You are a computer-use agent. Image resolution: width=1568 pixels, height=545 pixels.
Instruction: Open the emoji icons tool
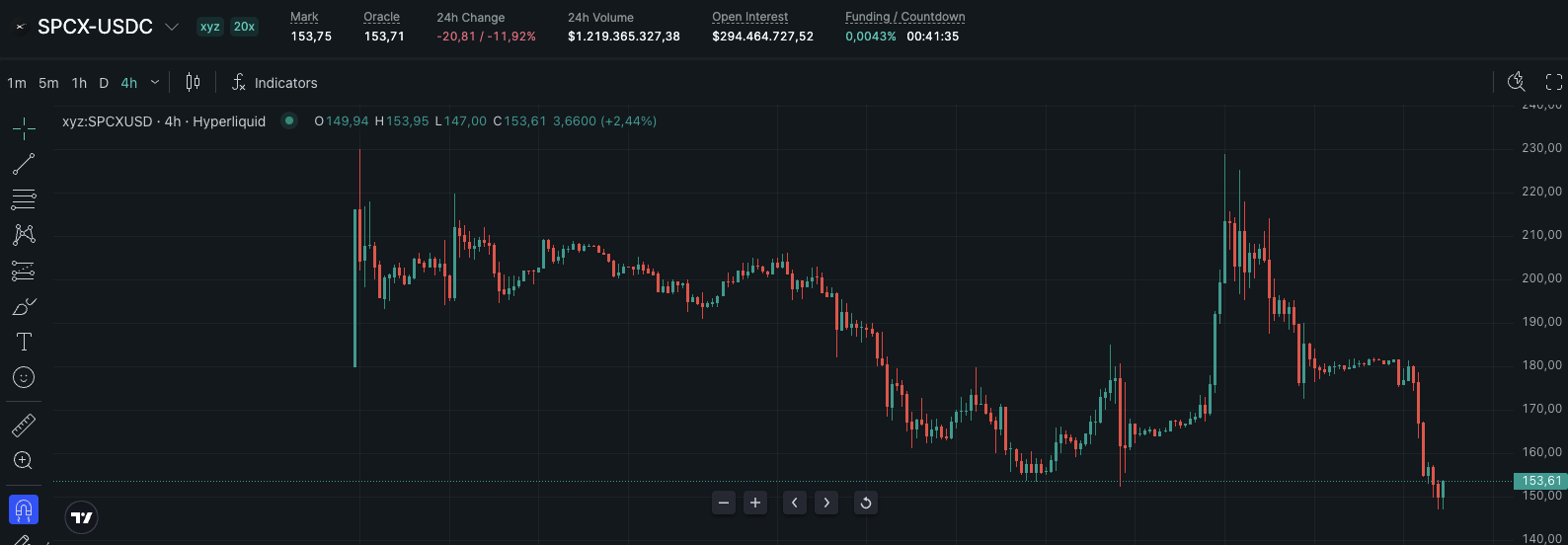pyautogui.click(x=24, y=377)
